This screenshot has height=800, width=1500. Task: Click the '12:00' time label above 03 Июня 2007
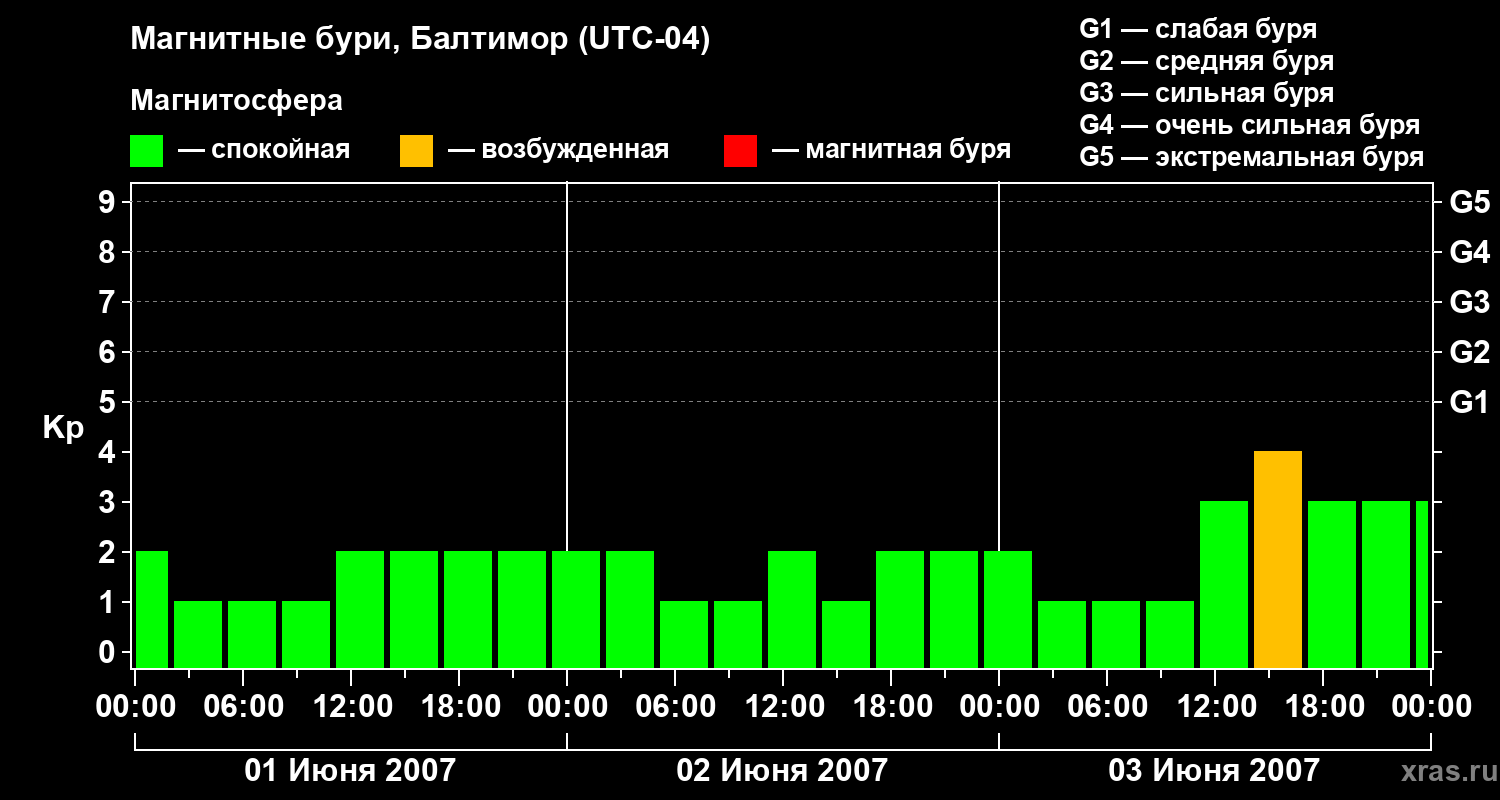coord(1215,707)
